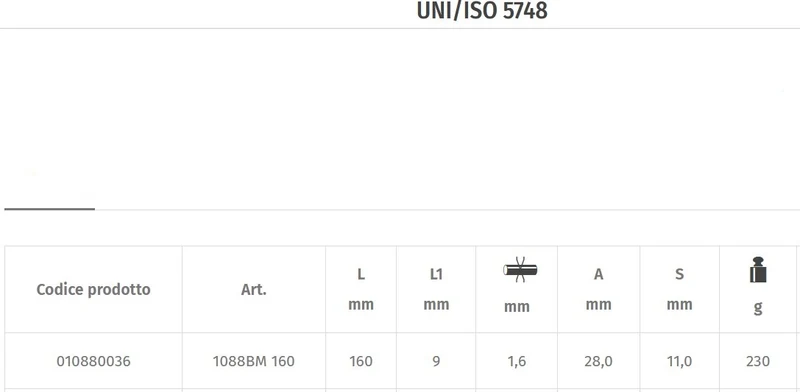This screenshot has width=800, height=392.
Task: Select article 1088BM 160
Action: pyautogui.click(x=254, y=361)
